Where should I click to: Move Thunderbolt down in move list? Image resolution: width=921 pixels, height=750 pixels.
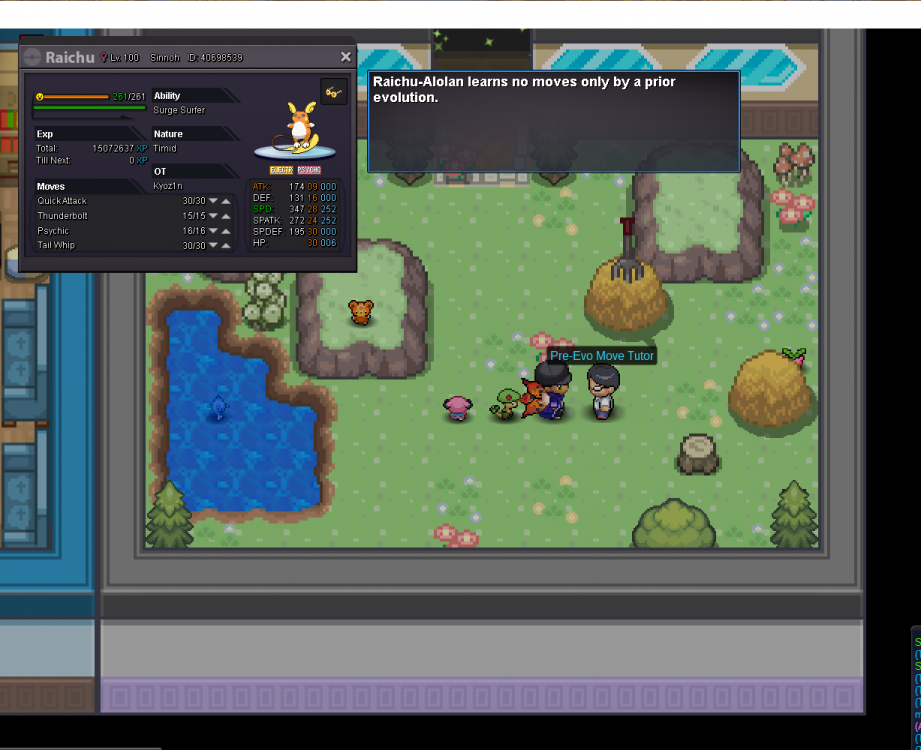(x=213, y=216)
